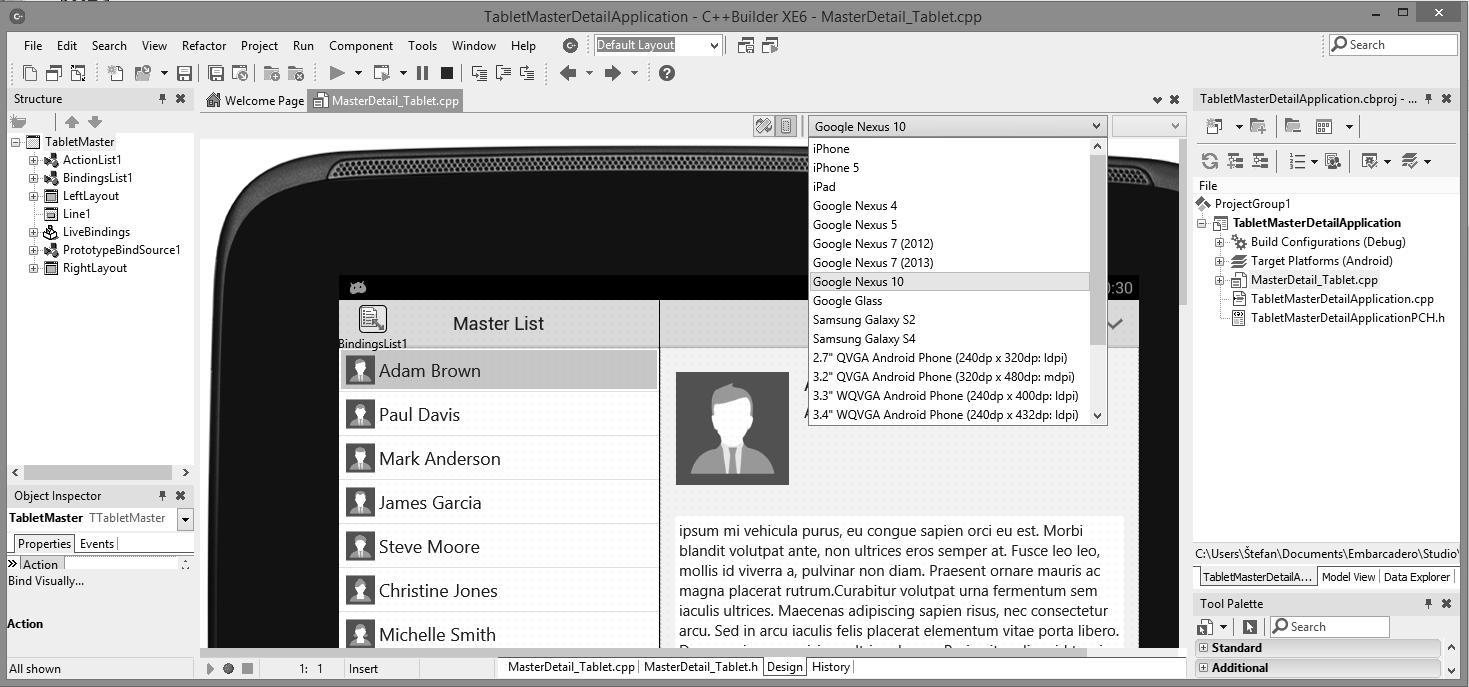This screenshot has width=1469, height=687.
Task: Click the Step Over debug icon
Action: [x=503, y=73]
